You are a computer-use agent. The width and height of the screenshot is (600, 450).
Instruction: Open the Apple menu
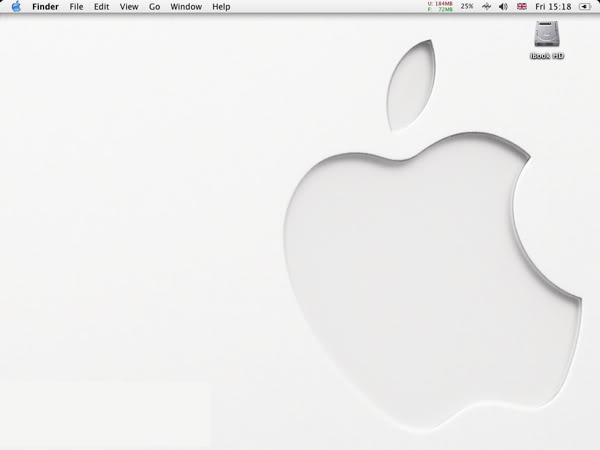click(16, 7)
